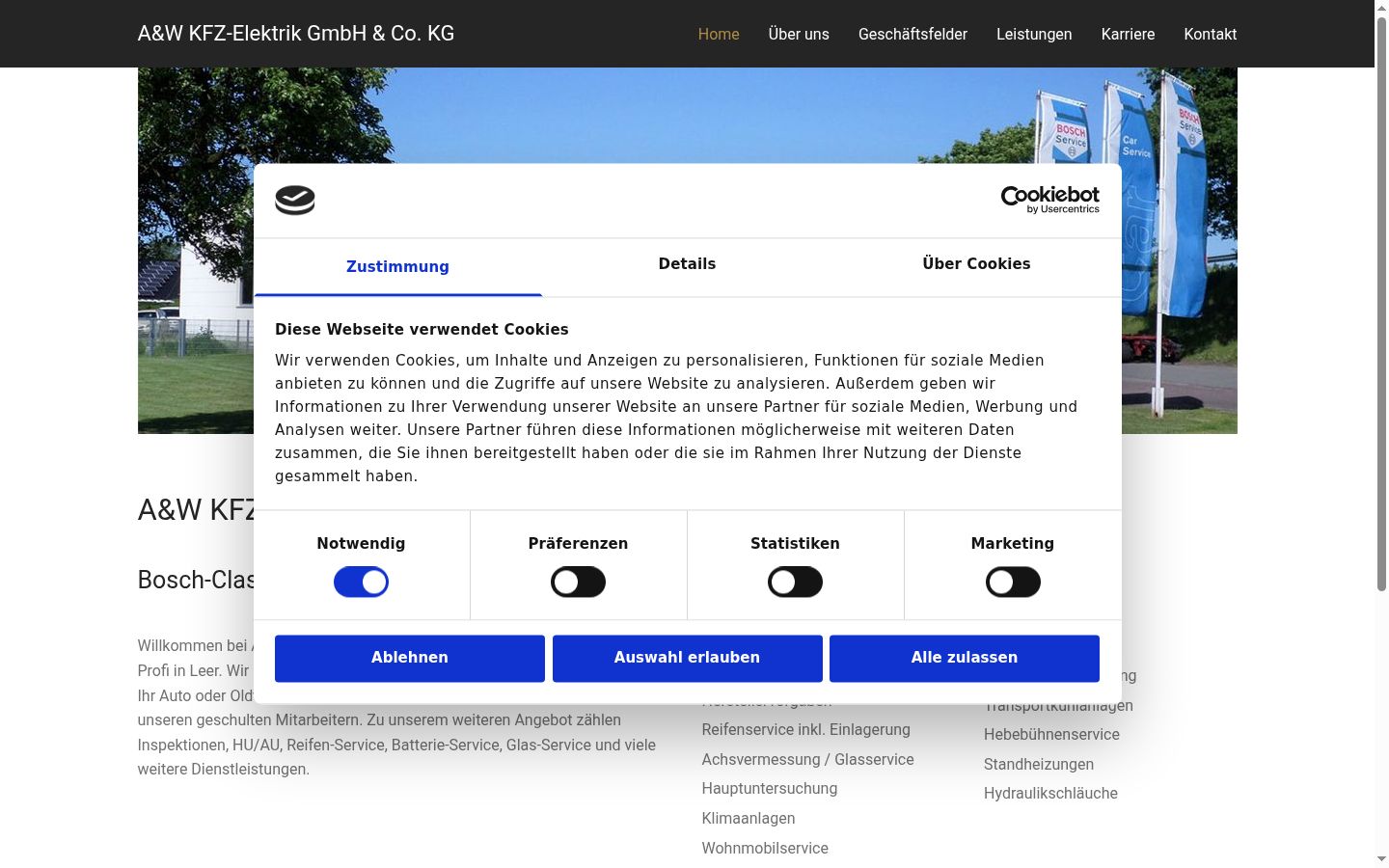The height and width of the screenshot is (868, 1389).
Task: Enable the Statistiken cookie switch
Action: point(795,583)
